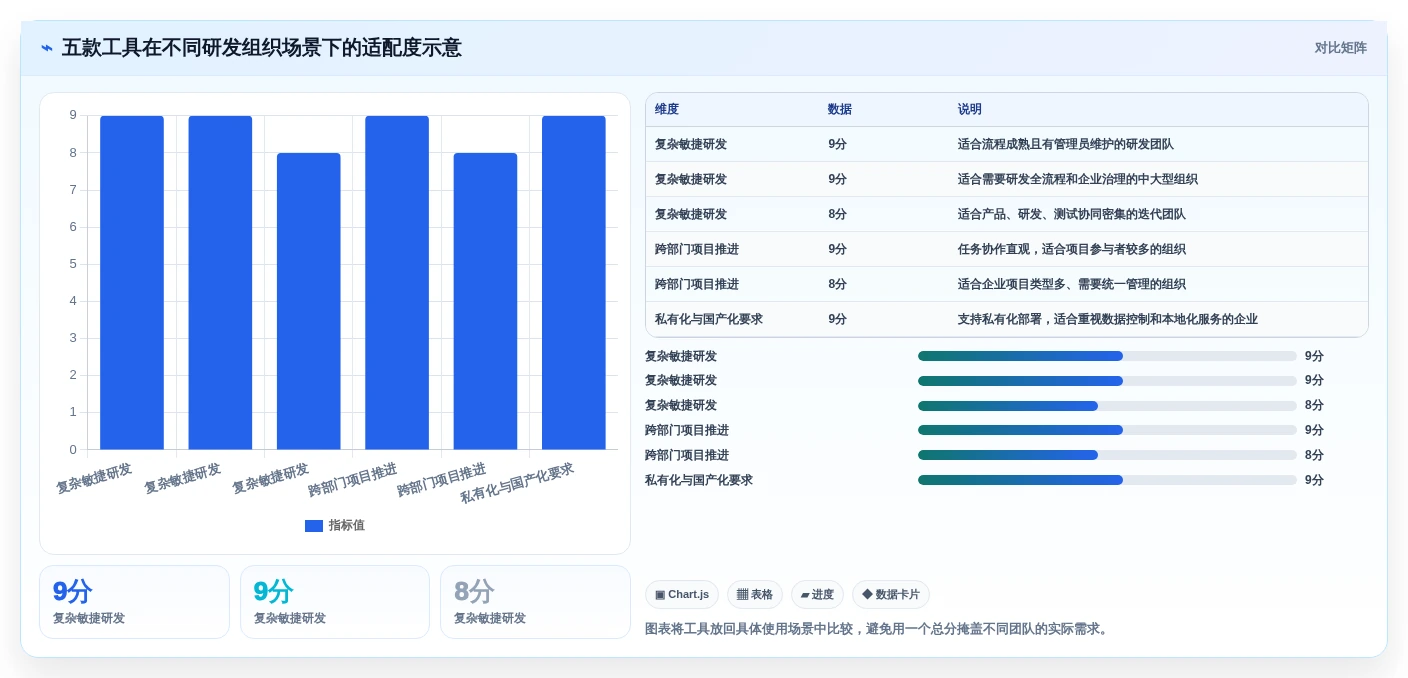
Task: Click the 私有化与国产化要求 progress bar
Action: [1107, 480]
